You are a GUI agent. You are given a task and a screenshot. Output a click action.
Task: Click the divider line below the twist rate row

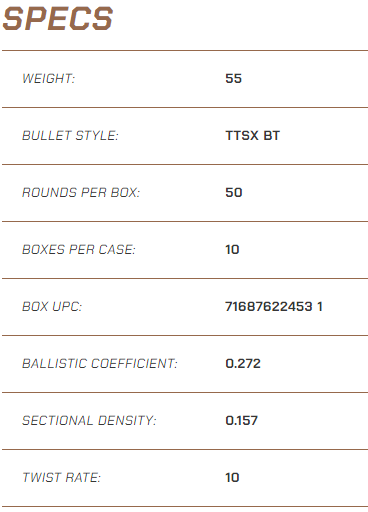(185, 506)
